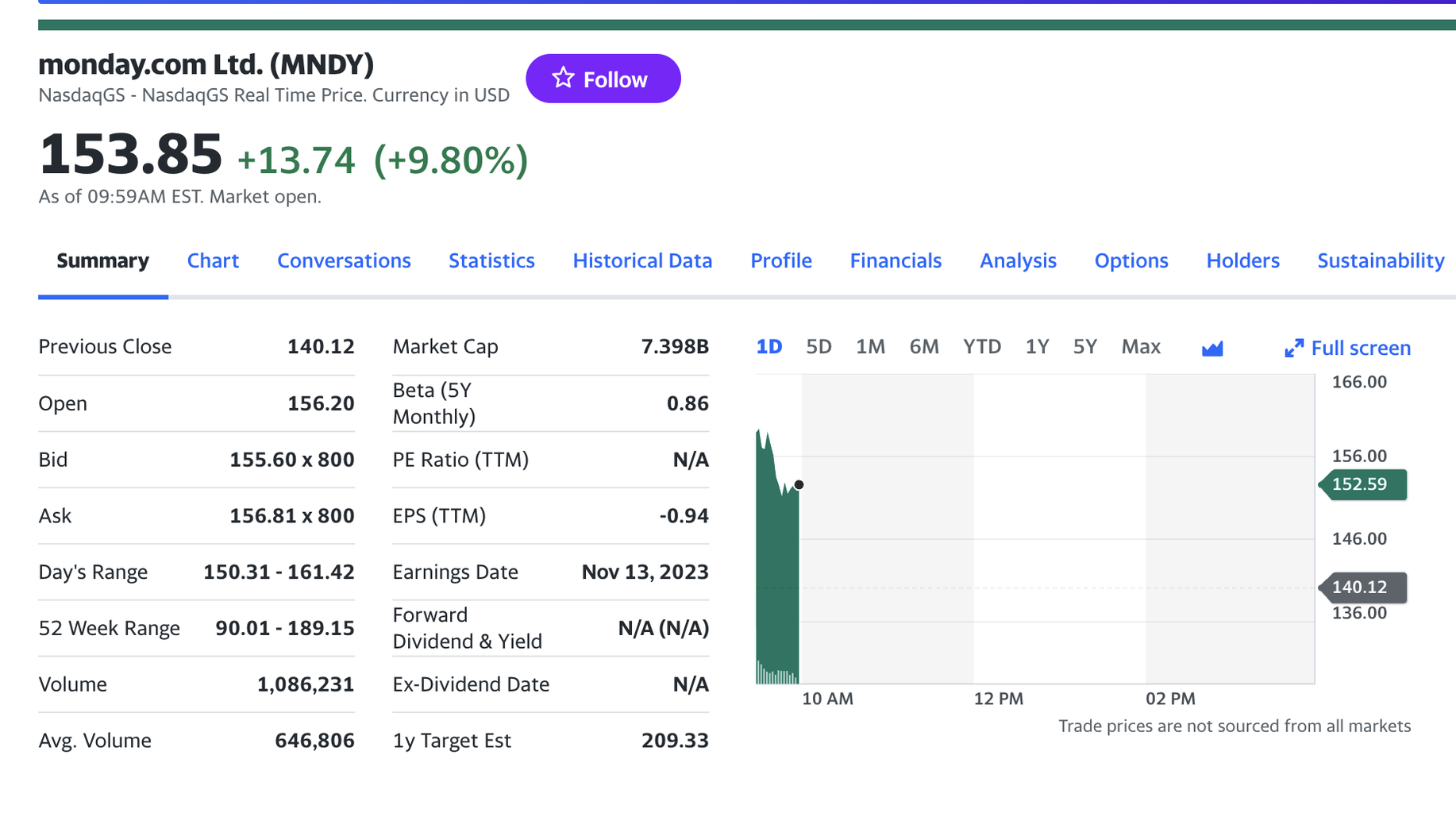The image size is (1456, 813).
Task: Click the 140.12 previous close chart label
Action: pyautogui.click(x=1362, y=588)
